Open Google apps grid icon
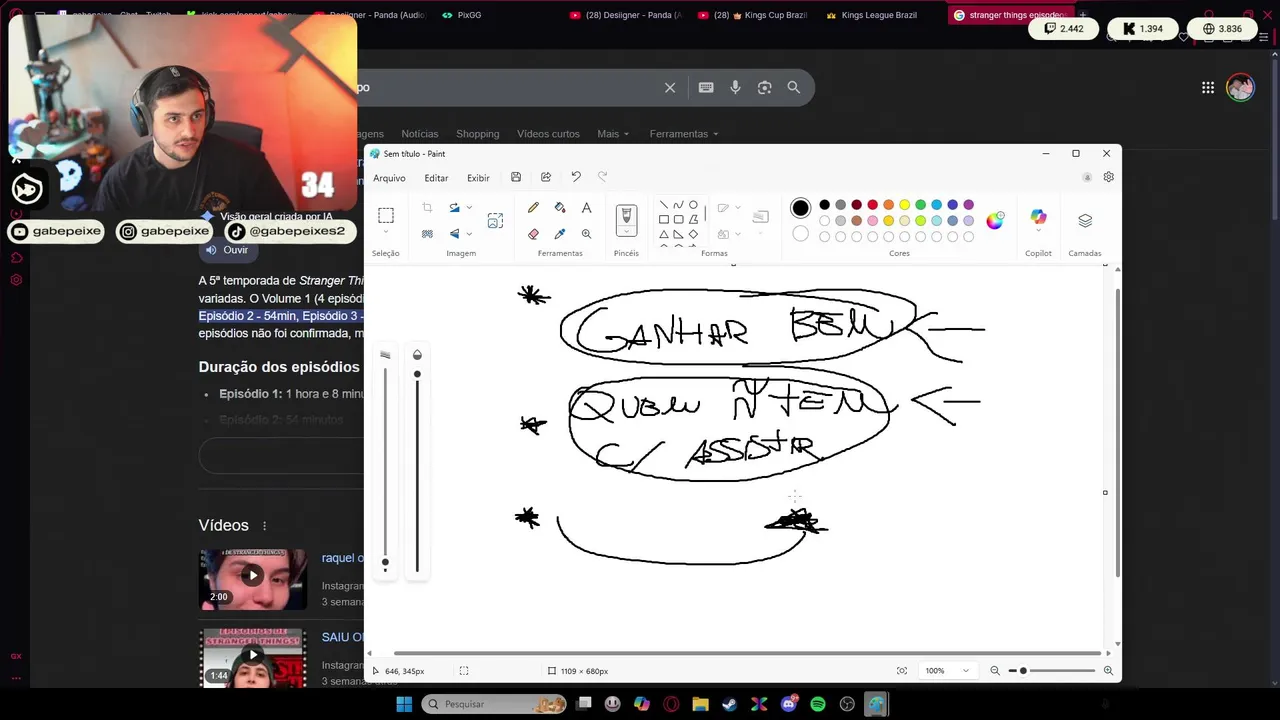This screenshot has height=720, width=1280. click(x=1208, y=87)
